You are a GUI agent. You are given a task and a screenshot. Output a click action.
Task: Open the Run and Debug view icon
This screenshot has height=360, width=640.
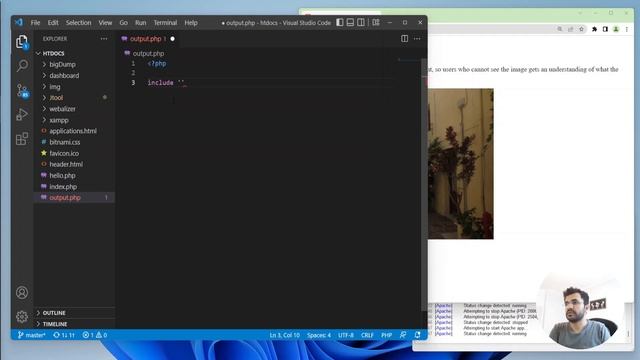22,115
